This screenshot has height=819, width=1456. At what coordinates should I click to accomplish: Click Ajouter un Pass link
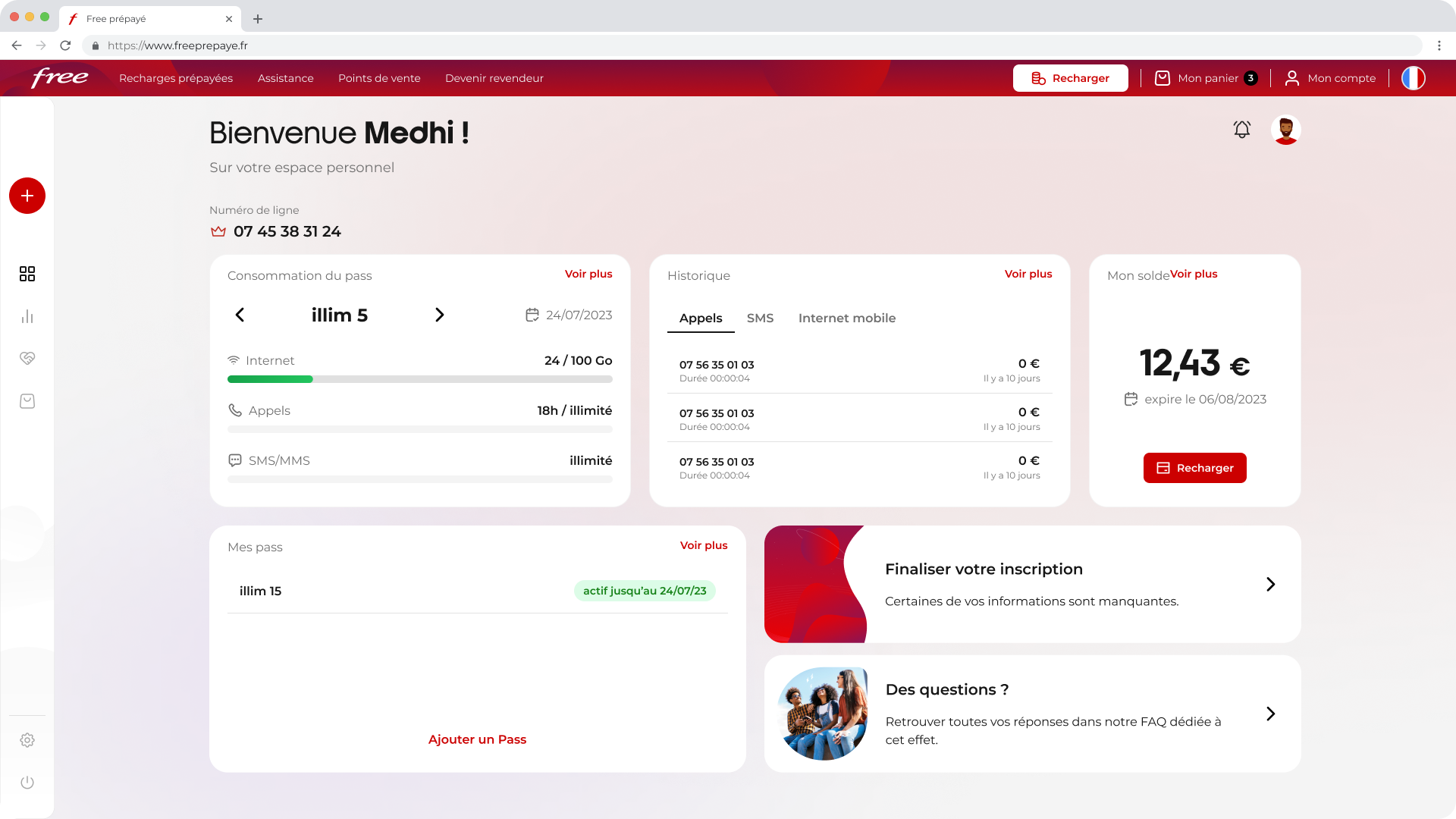tap(477, 739)
